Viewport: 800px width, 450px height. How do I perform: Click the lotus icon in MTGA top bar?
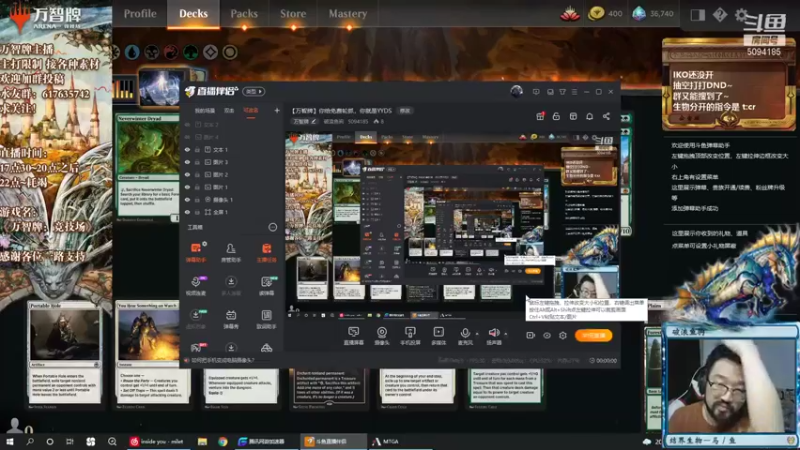pos(569,14)
